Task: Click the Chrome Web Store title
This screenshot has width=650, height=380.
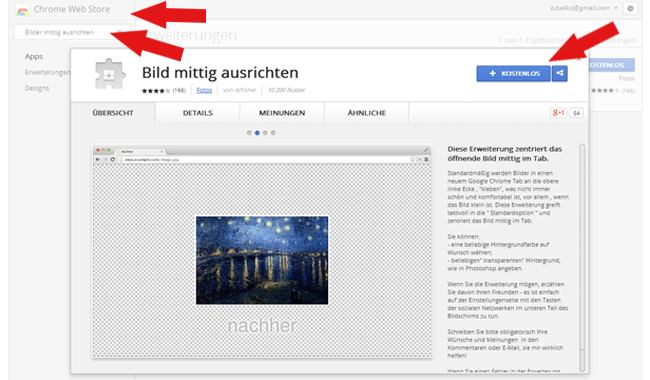Action: tap(72, 9)
